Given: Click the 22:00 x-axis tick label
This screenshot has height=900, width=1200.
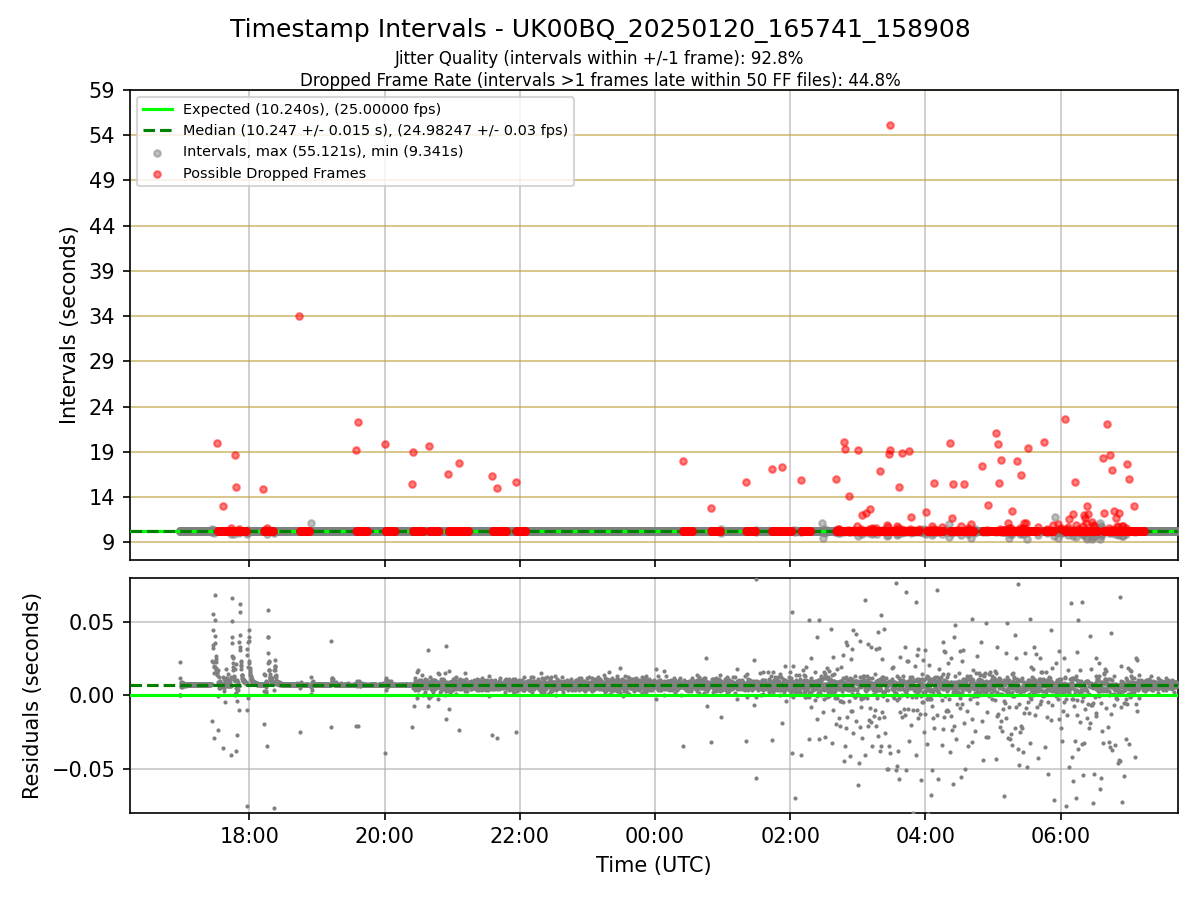Looking at the screenshot, I should (x=519, y=835).
